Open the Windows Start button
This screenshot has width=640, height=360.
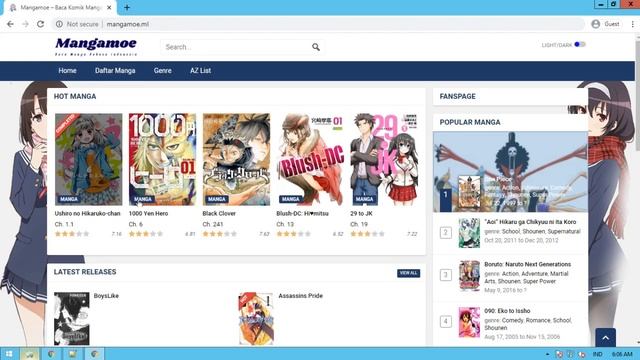click(x=9, y=354)
